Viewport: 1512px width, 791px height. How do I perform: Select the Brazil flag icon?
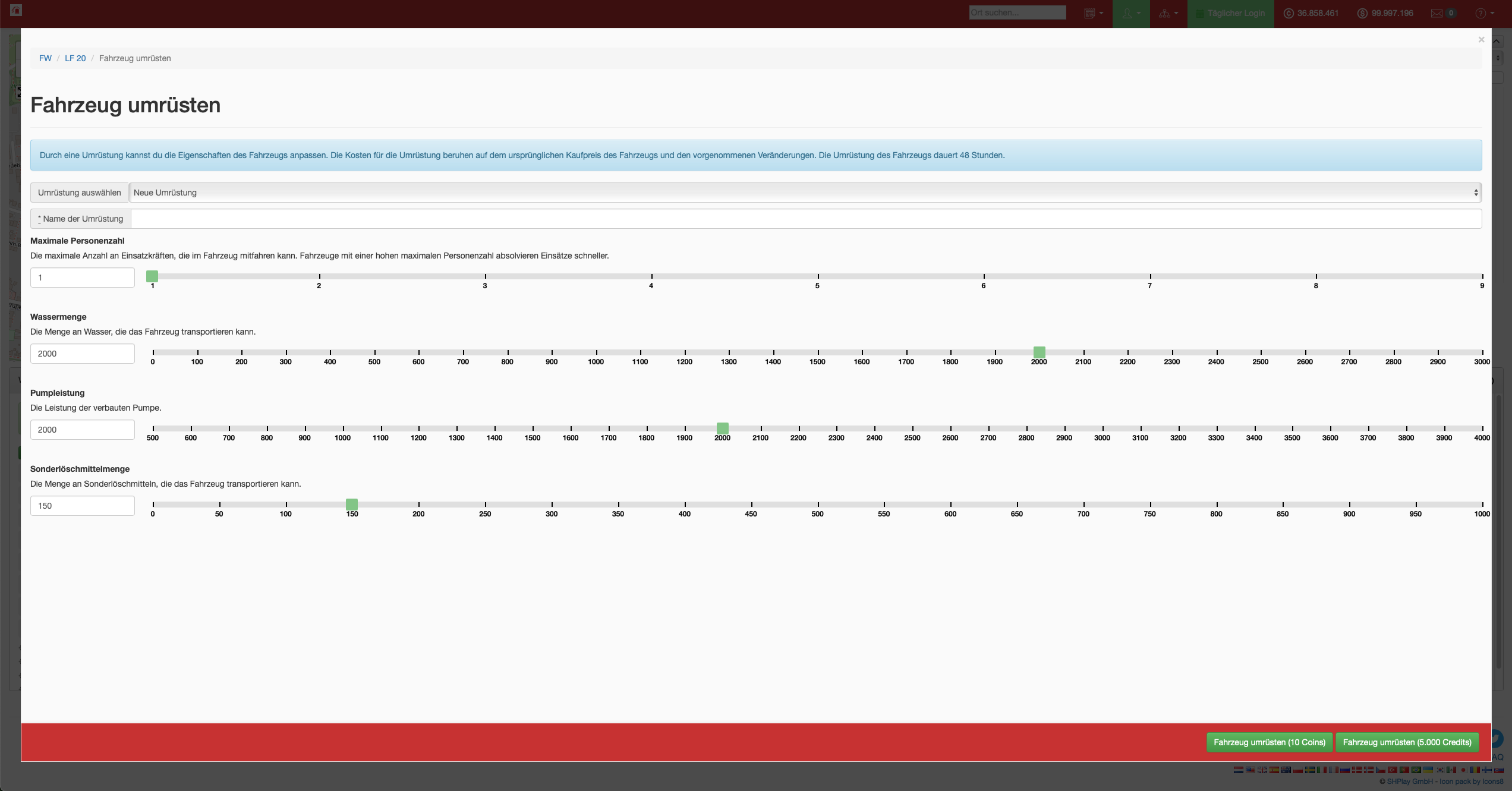click(1416, 770)
